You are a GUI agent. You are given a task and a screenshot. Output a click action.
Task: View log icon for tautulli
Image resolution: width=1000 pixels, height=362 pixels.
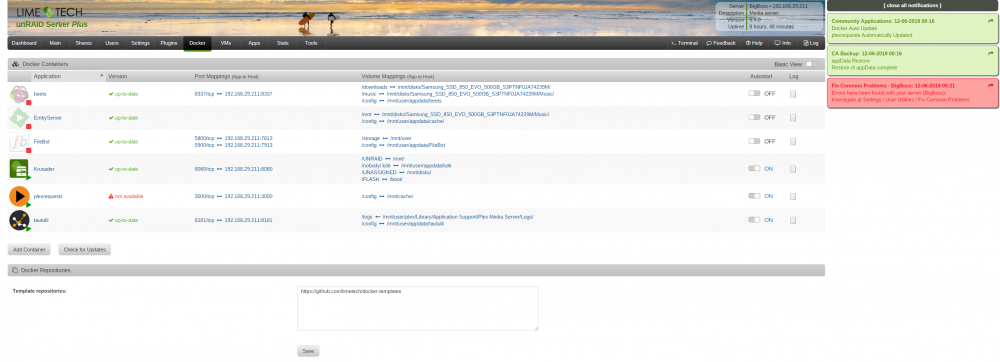tap(793, 220)
